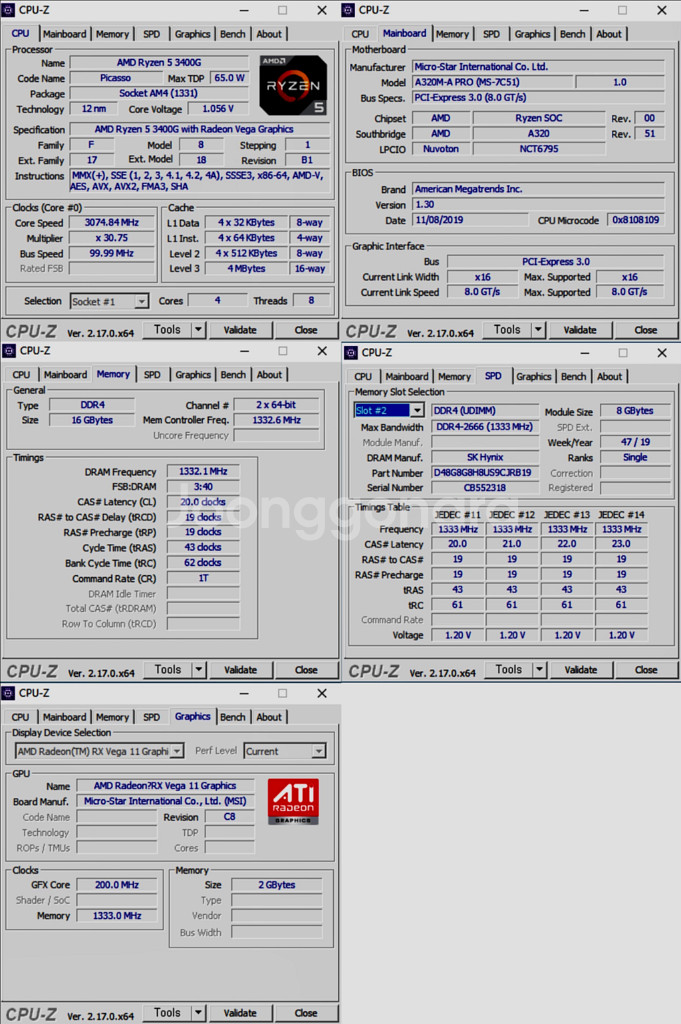Minimize the Graphics CPU-Z window
Viewport: 681px width, 1024px height.
(244, 692)
